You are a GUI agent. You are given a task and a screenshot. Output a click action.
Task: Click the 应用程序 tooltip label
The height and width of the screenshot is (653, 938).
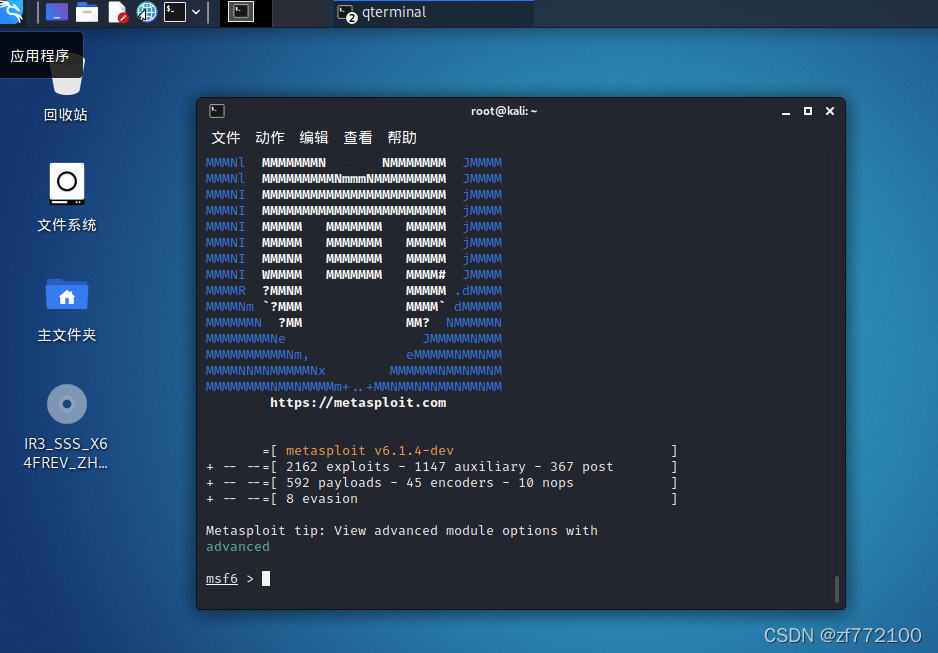pos(40,56)
